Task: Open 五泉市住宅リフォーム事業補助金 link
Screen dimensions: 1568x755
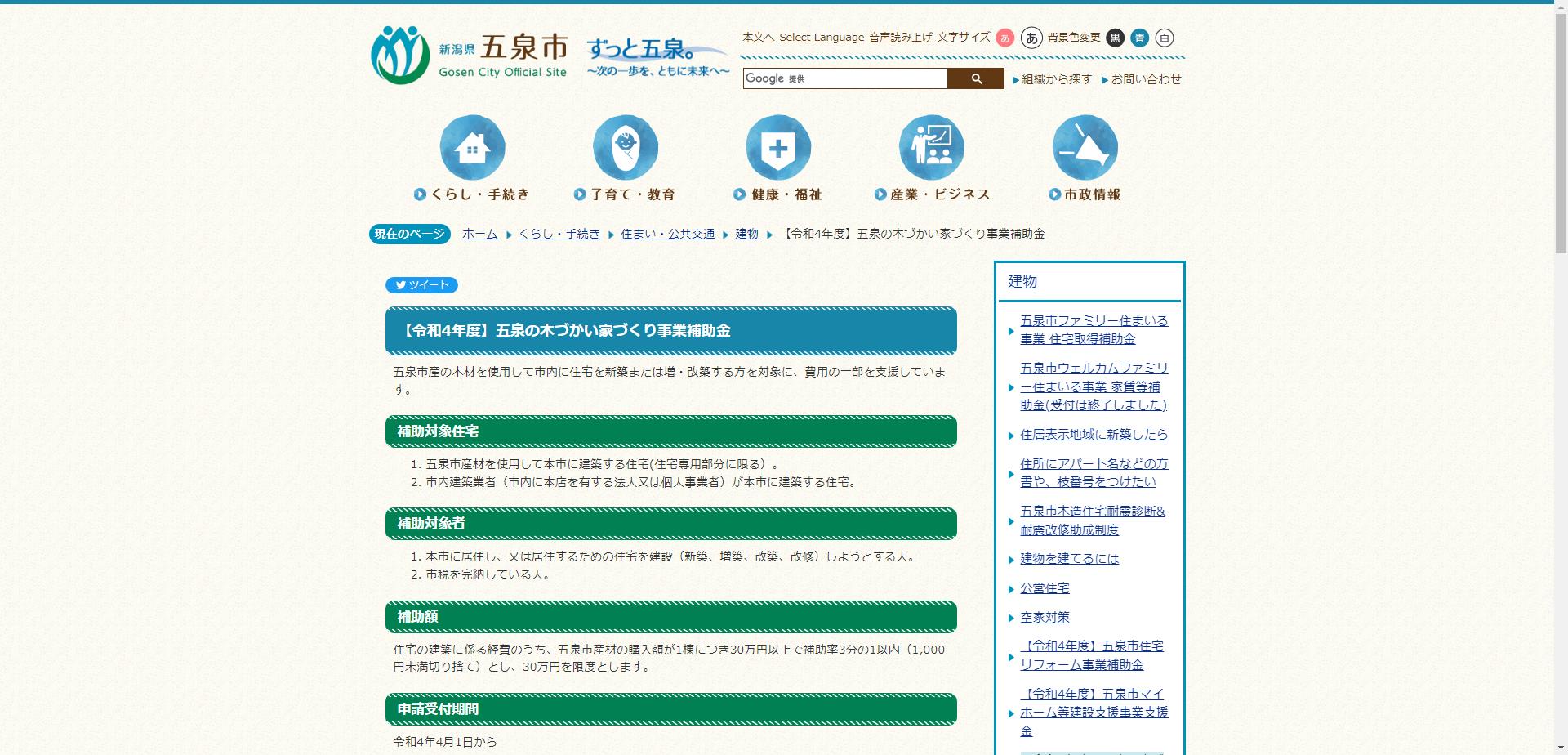Action: (1092, 655)
